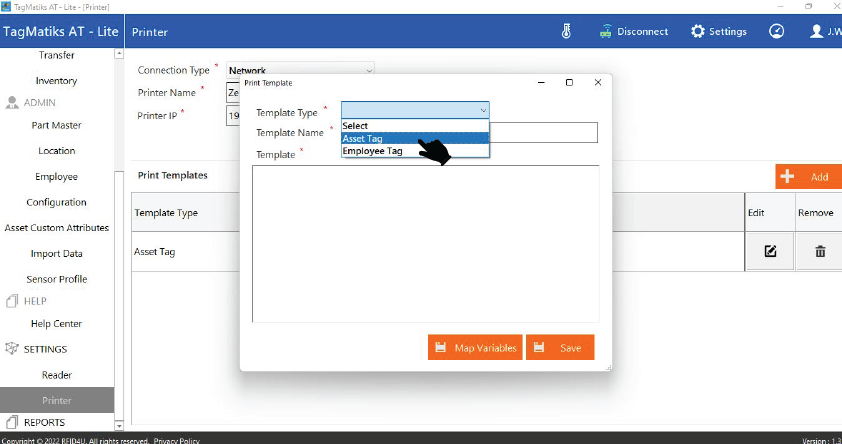Click the edit icon for Asset Tag
Screen dimensions: 842x444
click(770, 252)
